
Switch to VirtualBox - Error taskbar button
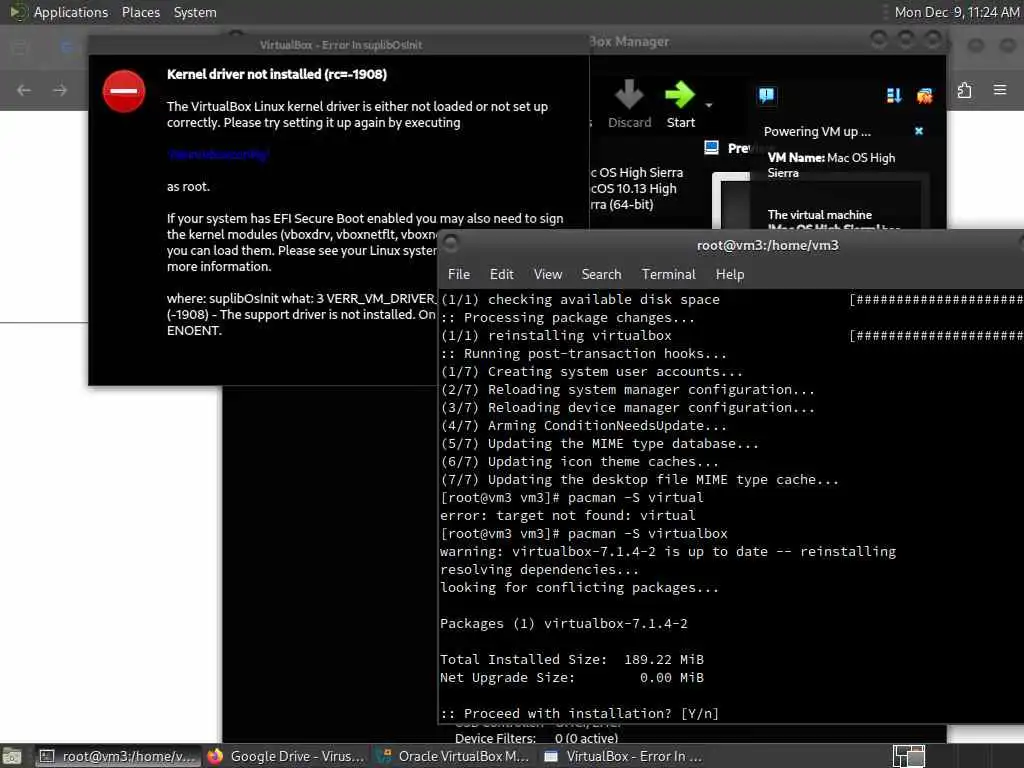tap(623, 756)
